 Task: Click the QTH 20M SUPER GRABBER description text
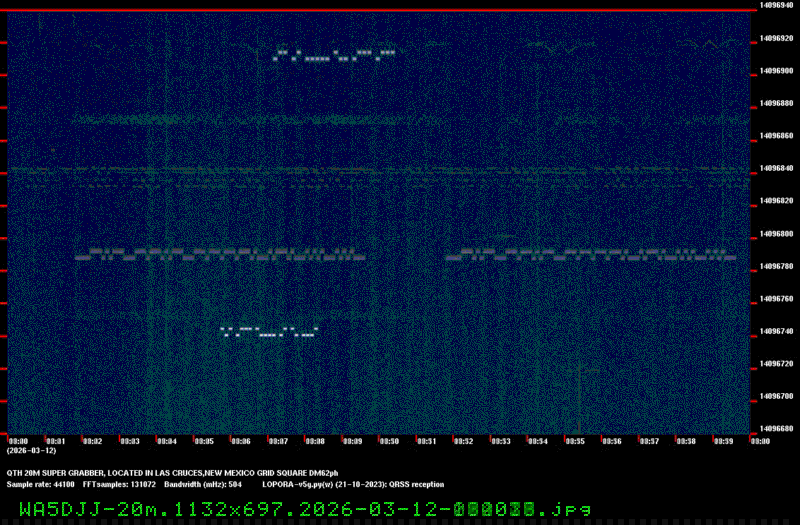[172, 473]
